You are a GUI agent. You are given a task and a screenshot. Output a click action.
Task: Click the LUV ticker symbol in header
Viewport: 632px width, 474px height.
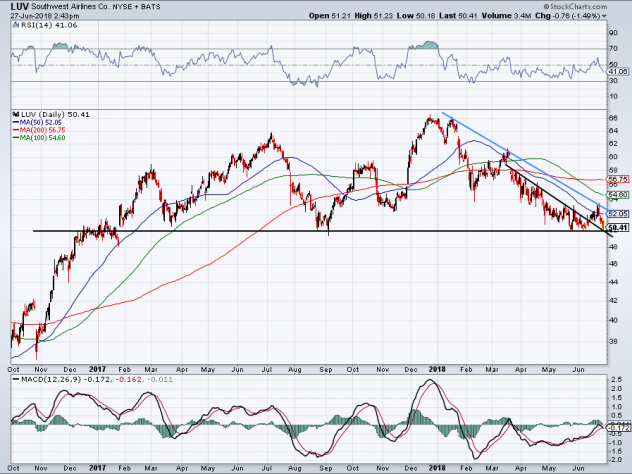point(20,6)
